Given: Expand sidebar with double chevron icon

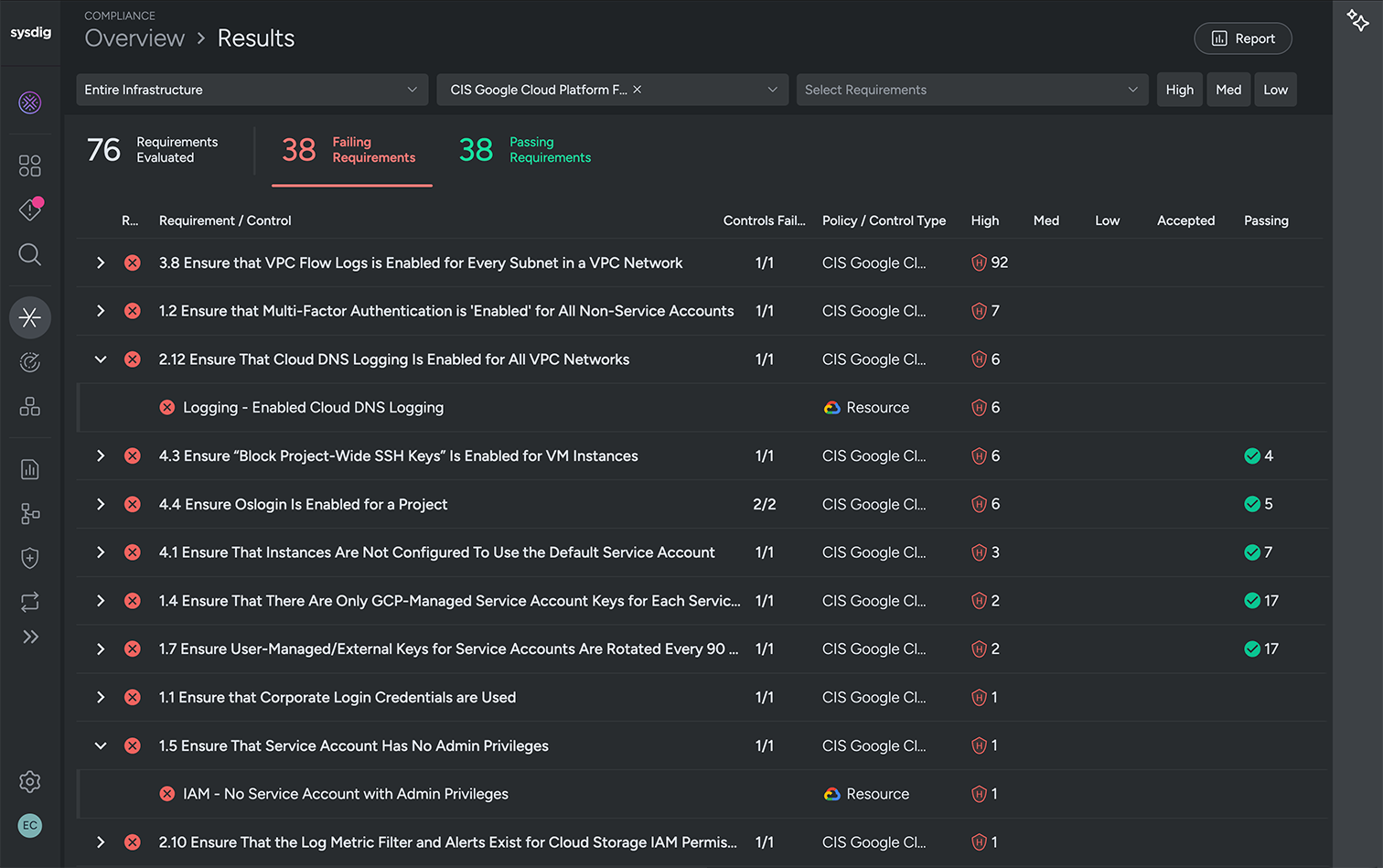Looking at the screenshot, I should pyautogui.click(x=30, y=637).
